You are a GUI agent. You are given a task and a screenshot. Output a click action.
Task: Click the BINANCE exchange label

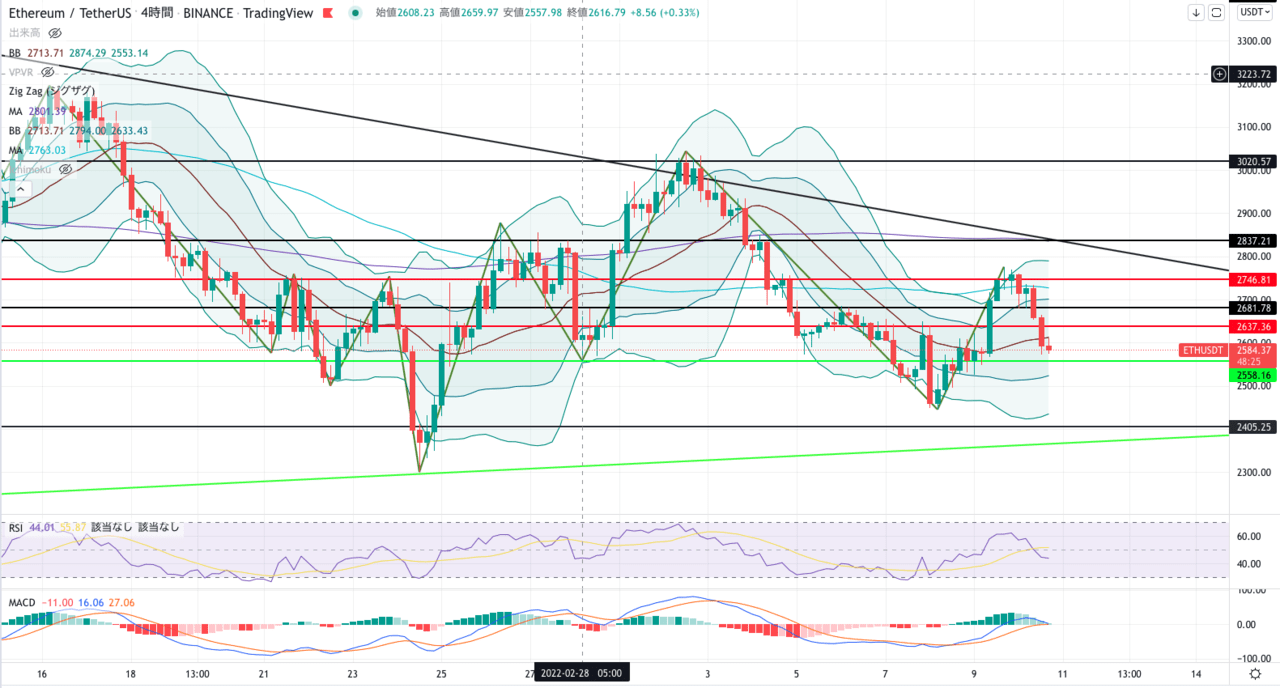point(209,13)
